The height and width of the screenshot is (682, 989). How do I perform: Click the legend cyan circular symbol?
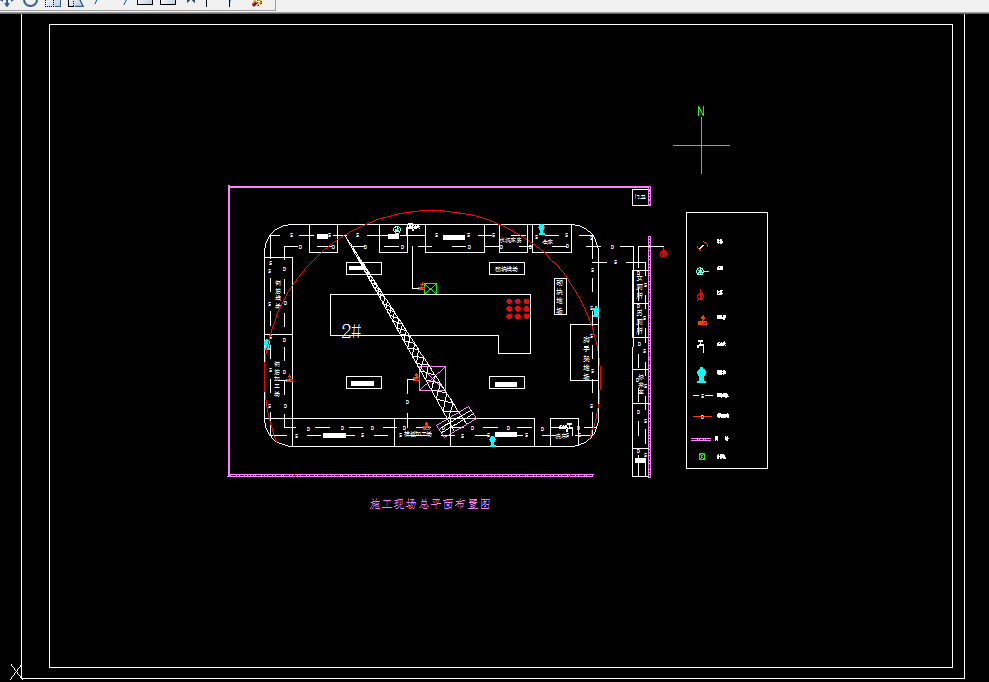click(701, 271)
